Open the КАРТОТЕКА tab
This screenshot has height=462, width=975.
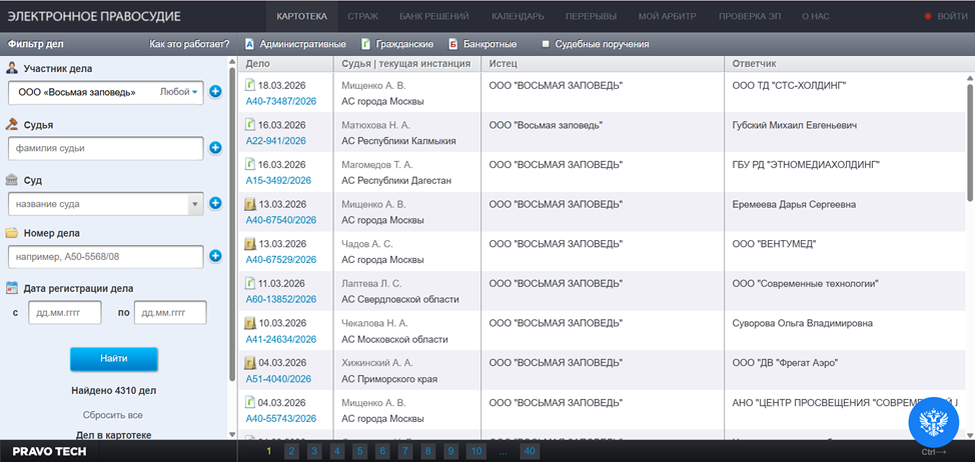coord(302,16)
